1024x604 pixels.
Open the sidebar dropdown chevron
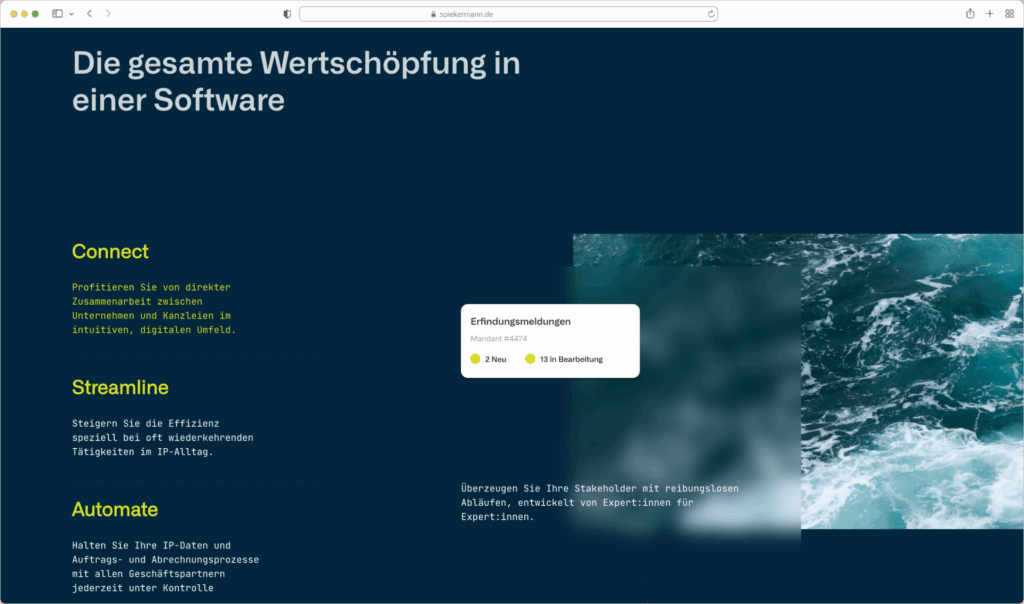coord(71,14)
